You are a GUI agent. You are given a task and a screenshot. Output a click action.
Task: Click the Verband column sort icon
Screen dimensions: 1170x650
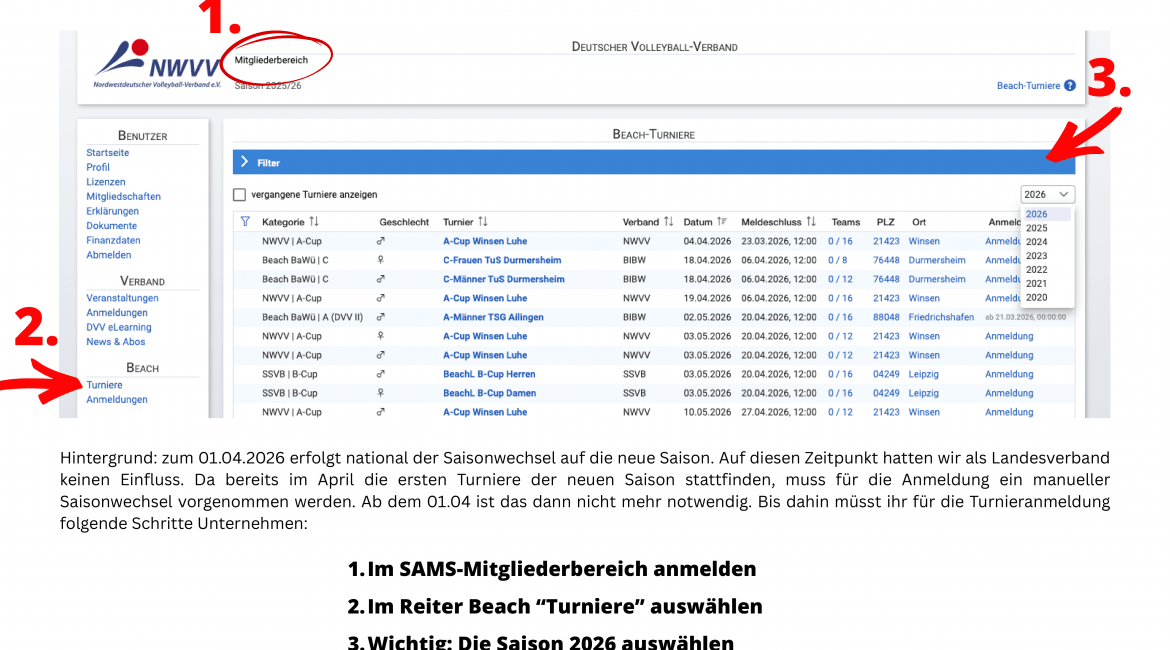(x=669, y=222)
